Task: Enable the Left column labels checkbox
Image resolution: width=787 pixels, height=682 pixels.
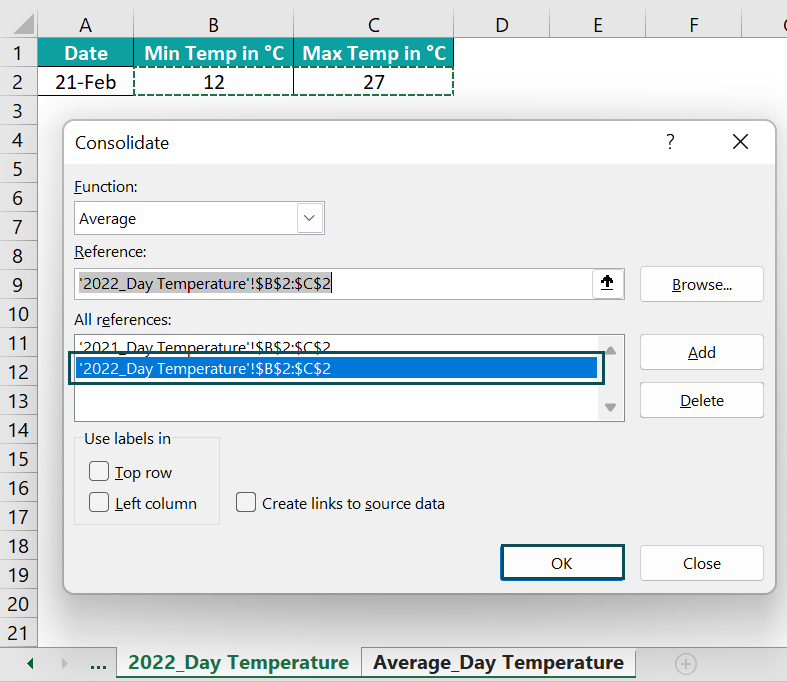Action: tap(99, 502)
